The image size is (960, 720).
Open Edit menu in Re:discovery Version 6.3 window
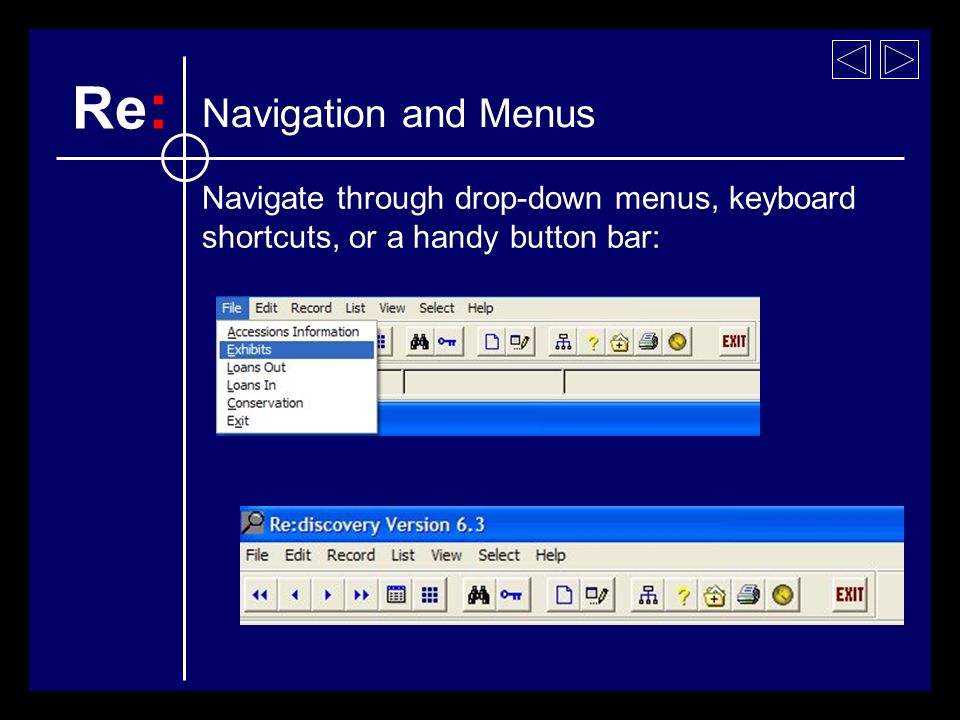(298, 555)
